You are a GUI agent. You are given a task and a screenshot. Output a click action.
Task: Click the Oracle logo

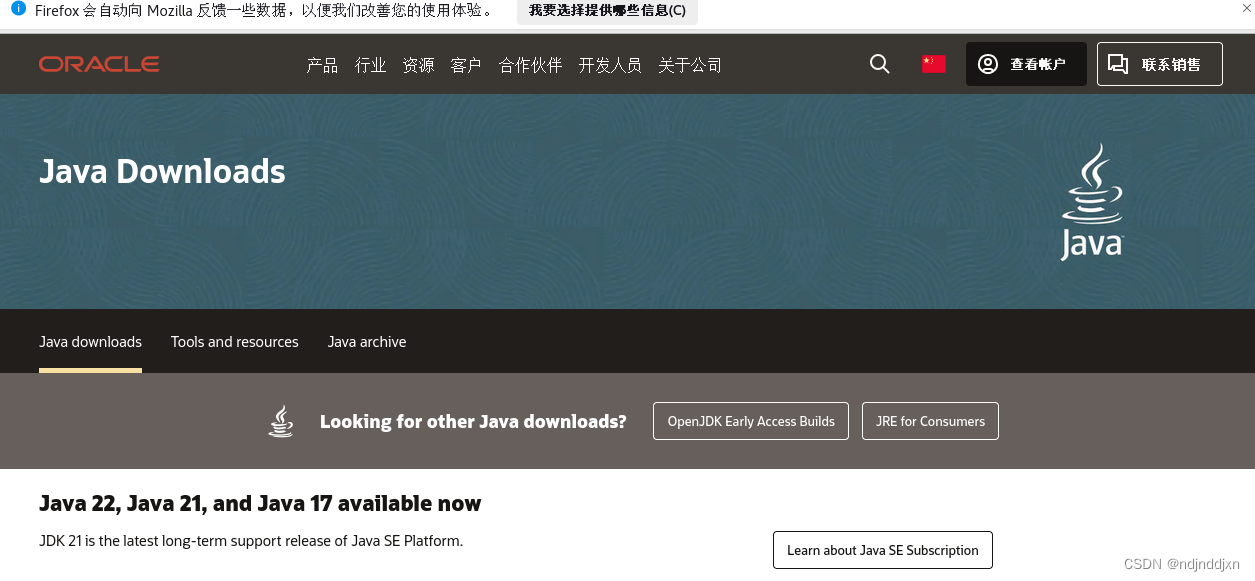(99, 64)
